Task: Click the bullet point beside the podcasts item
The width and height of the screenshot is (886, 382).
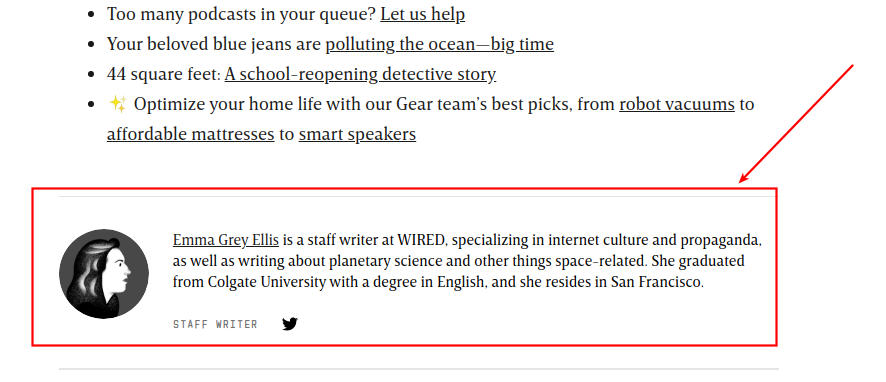Action: click(92, 15)
